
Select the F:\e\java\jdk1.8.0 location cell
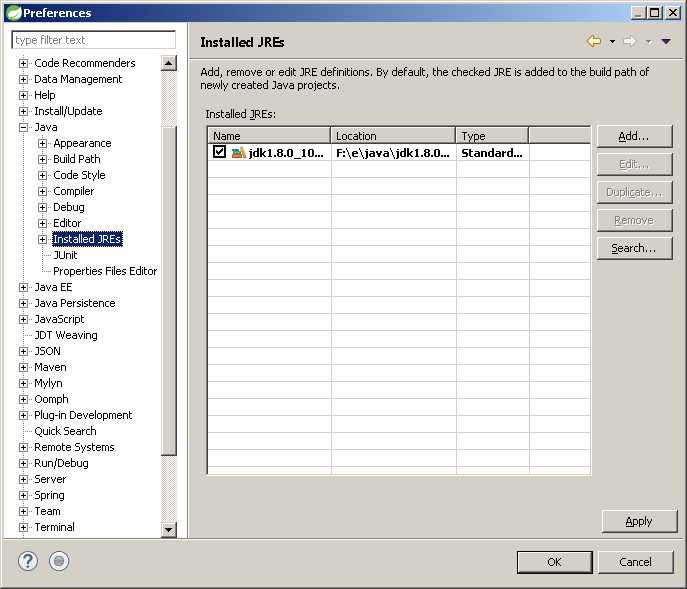393,153
